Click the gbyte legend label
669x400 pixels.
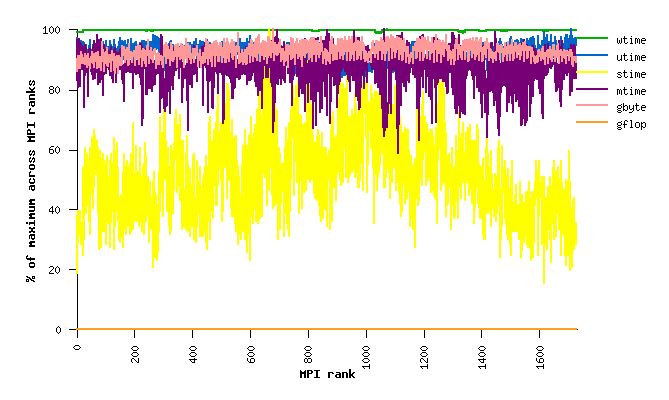(631, 108)
